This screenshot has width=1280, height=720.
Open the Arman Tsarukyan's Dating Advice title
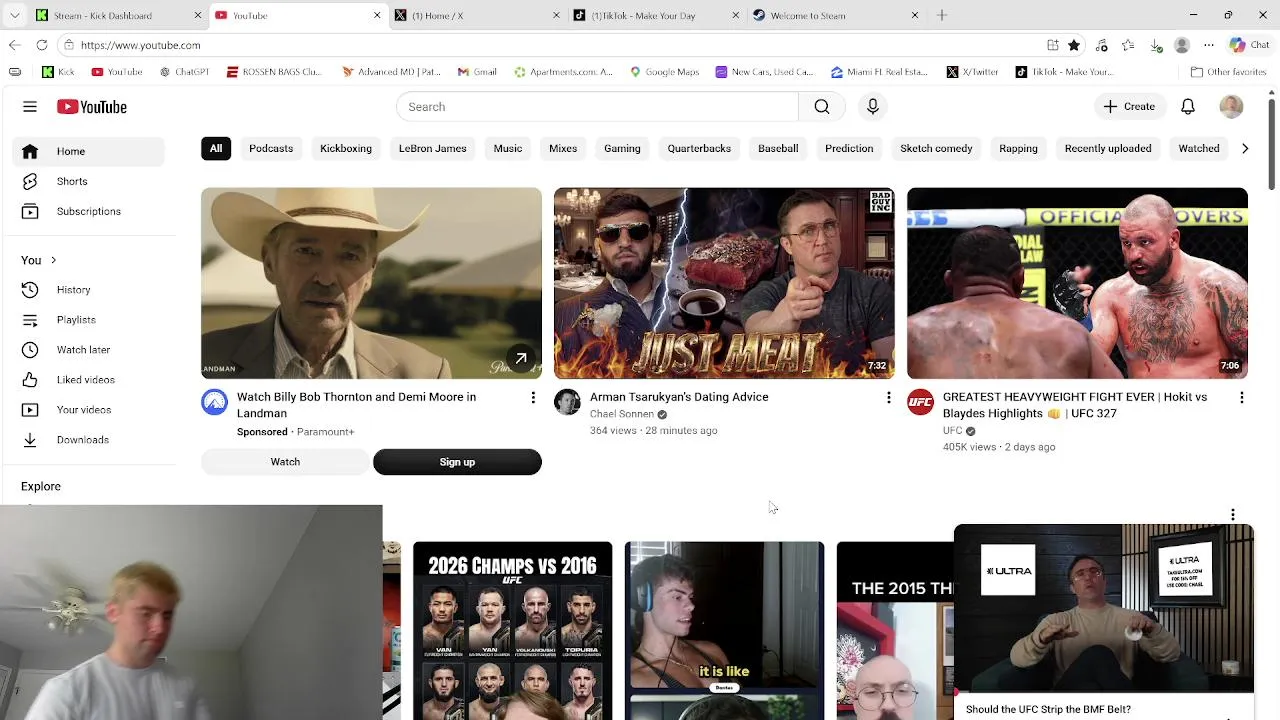click(x=679, y=397)
